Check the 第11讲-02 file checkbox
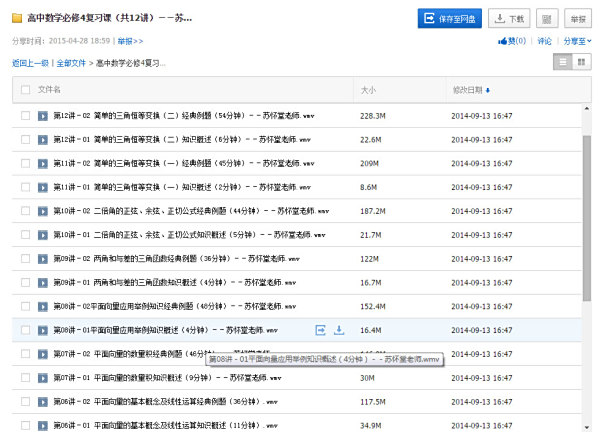 [x=26, y=163]
